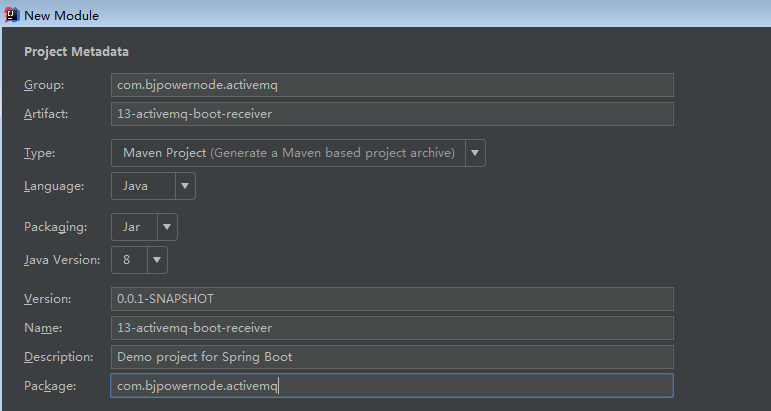Click the Java language combo box

(x=142, y=186)
